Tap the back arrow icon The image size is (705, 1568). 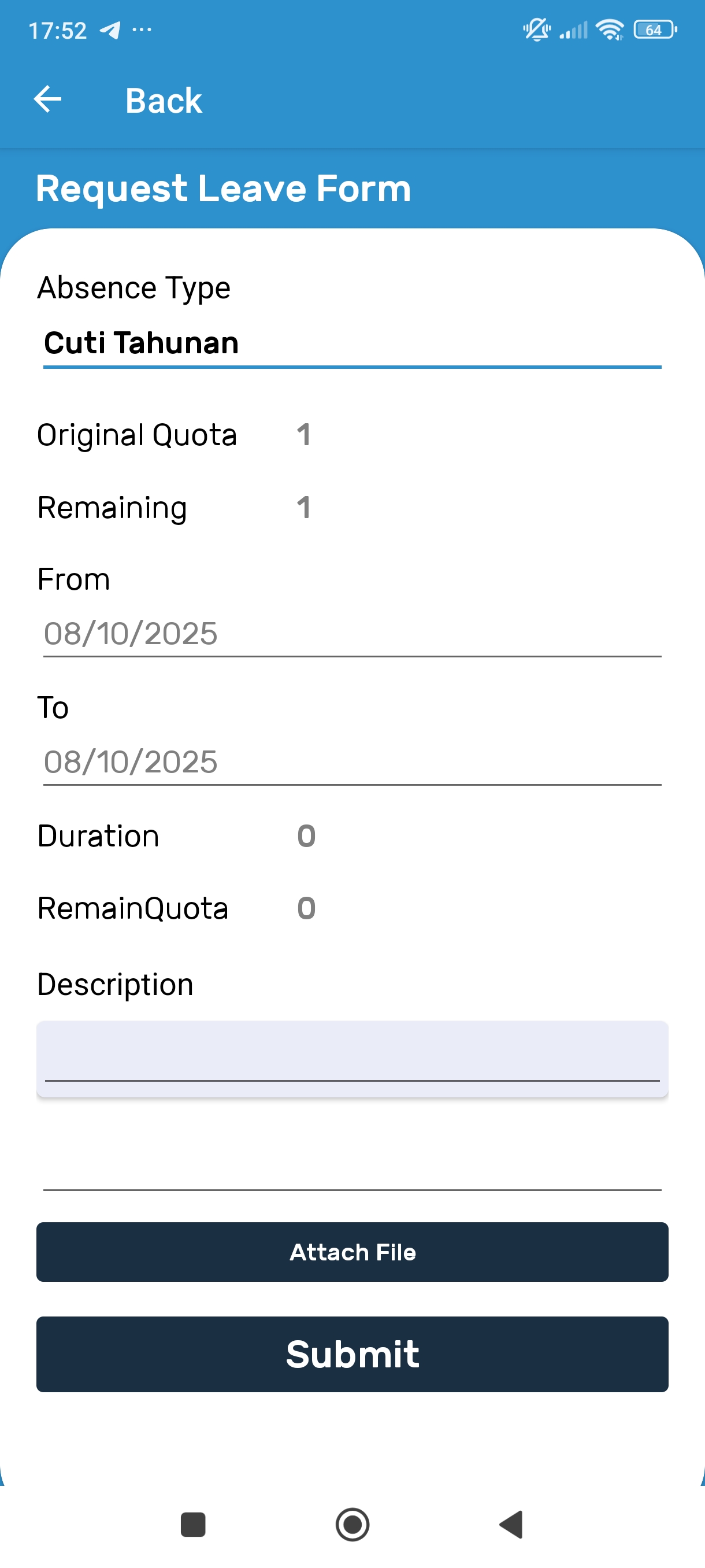pyautogui.click(x=48, y=100)
